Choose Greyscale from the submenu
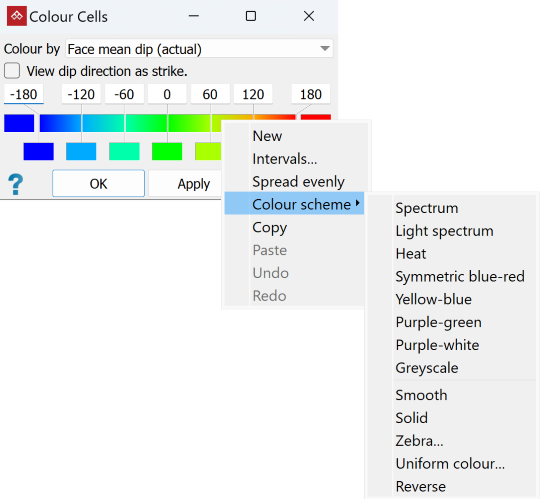The width and height of the screenshot is (540, 499). [427, 368]
